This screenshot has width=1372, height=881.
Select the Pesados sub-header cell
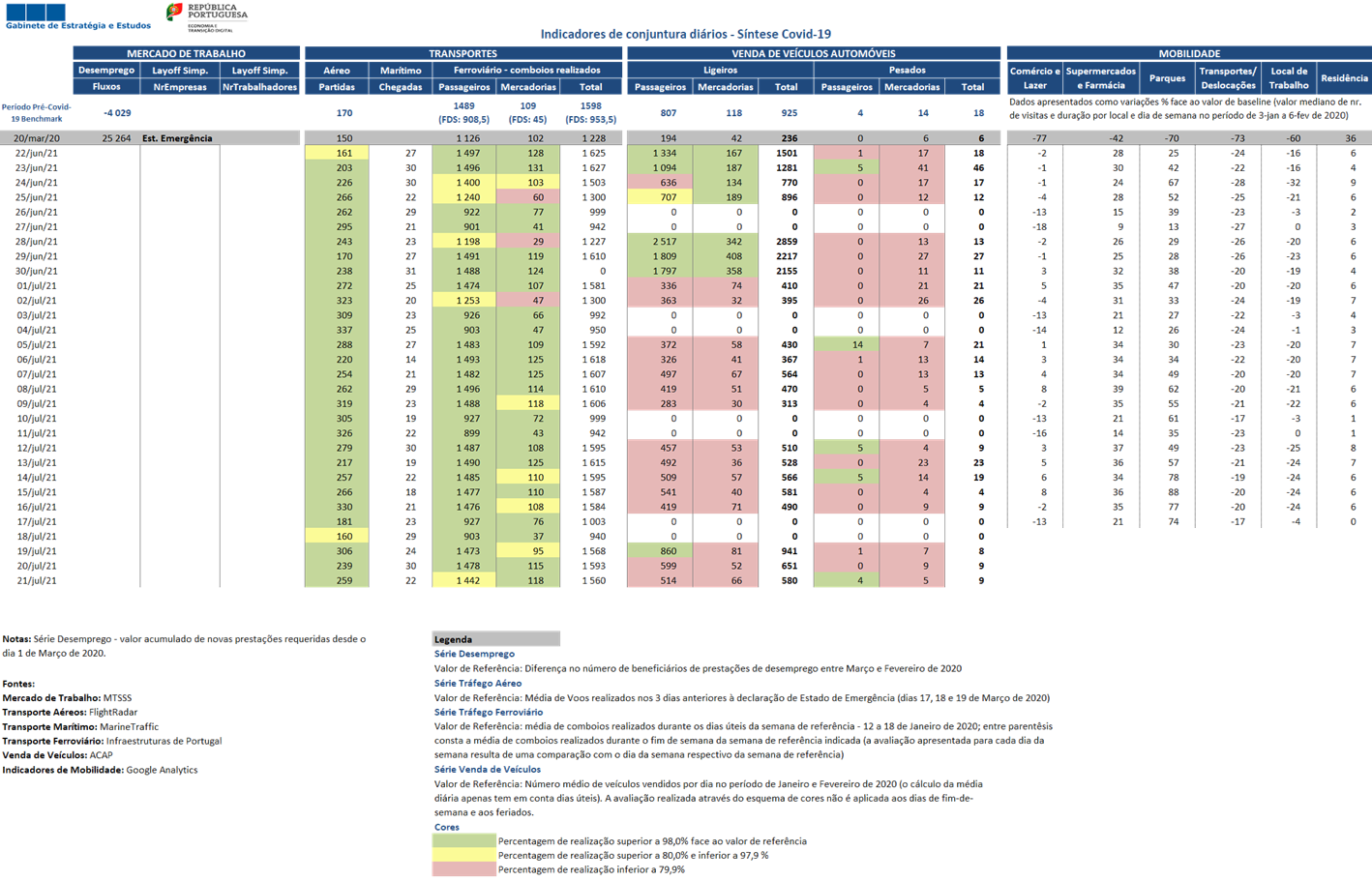coord(907,70)
